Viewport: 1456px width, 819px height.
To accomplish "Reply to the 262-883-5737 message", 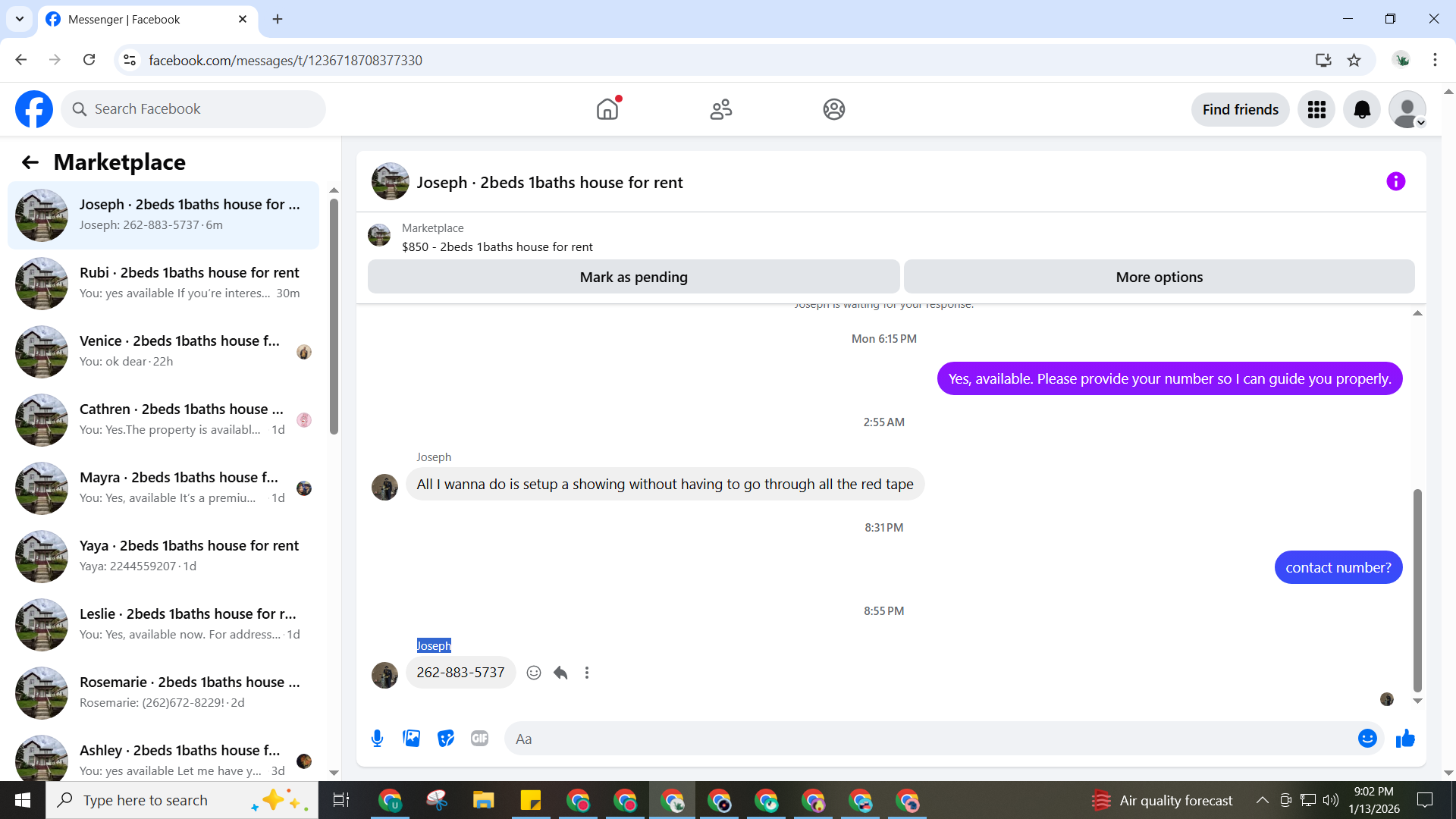I will pos(560,673).
